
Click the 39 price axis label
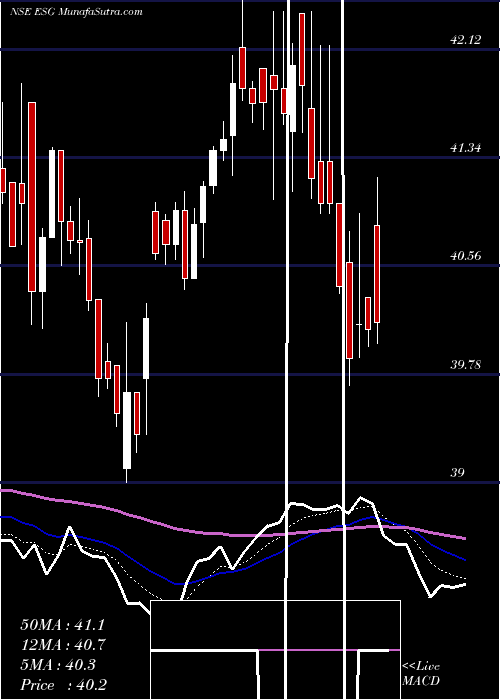(x=458, y=473)
